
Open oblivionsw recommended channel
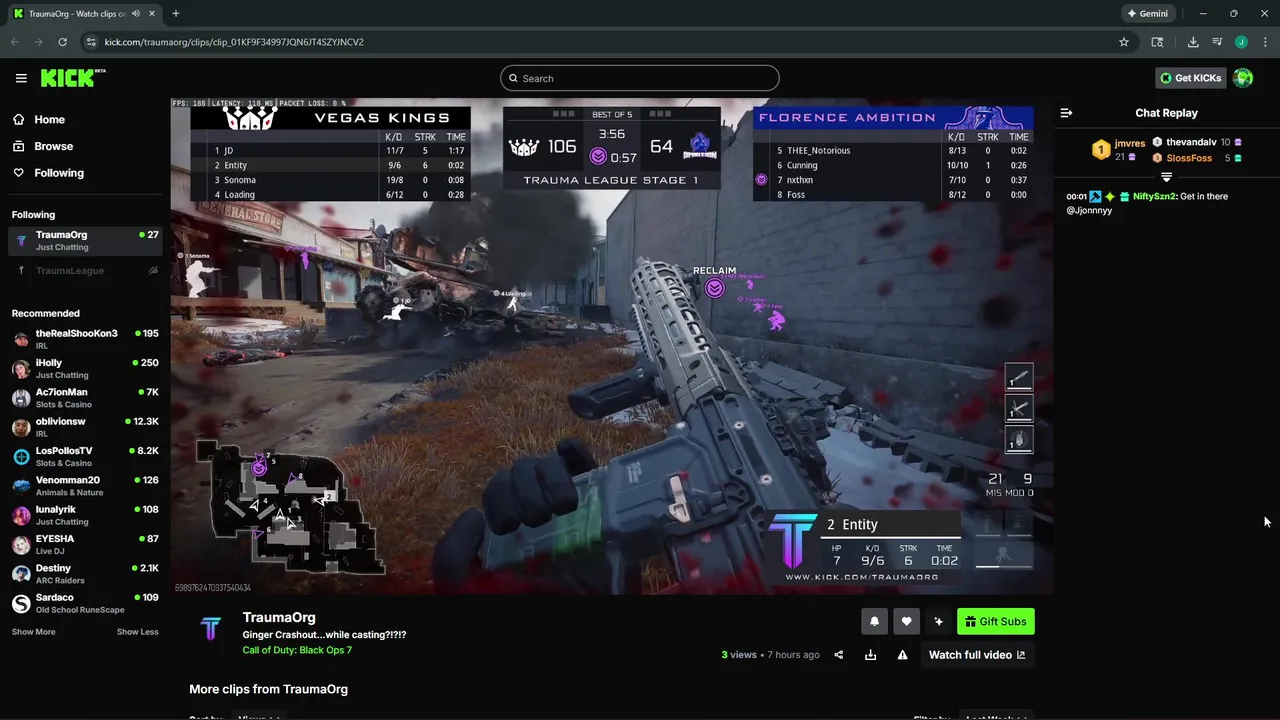(x=85, y=426)
